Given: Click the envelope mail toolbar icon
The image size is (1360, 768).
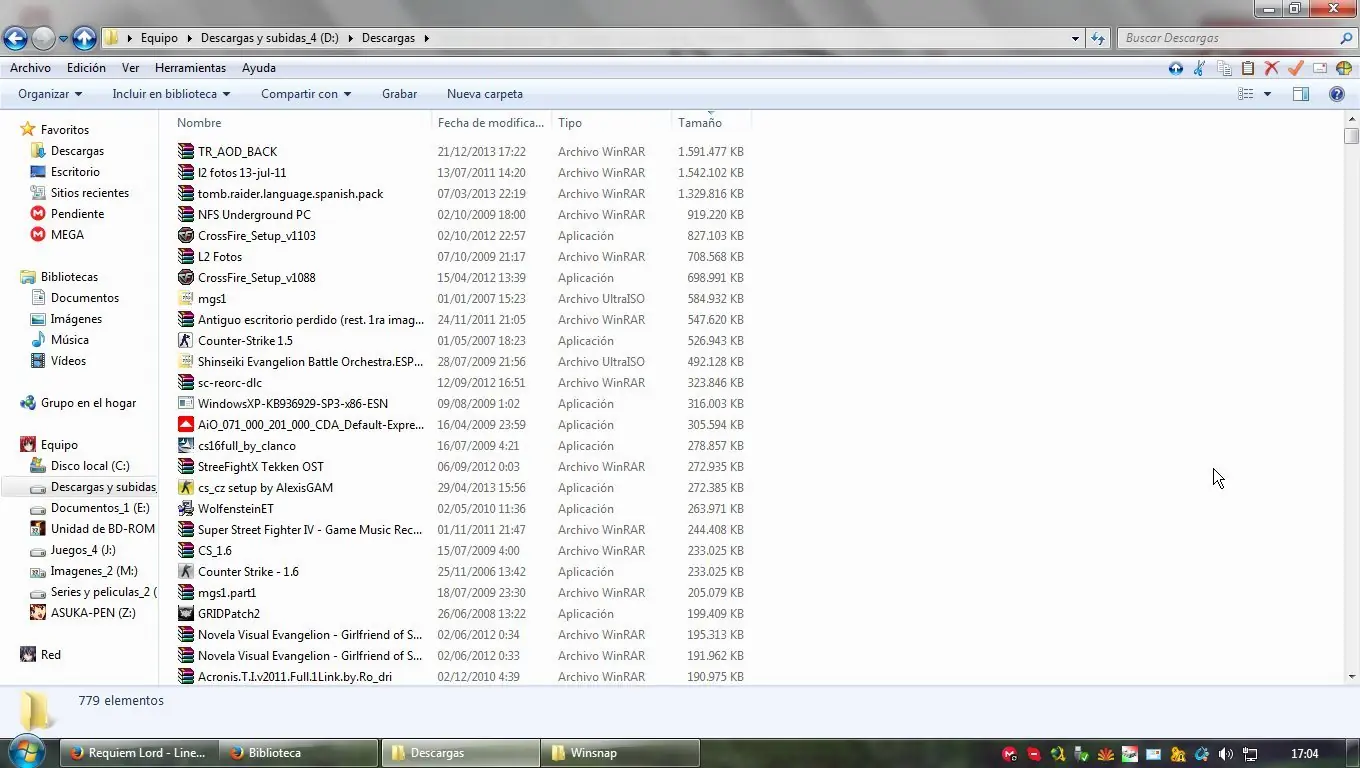Looking at the screenshot, I should (1320, 68).
